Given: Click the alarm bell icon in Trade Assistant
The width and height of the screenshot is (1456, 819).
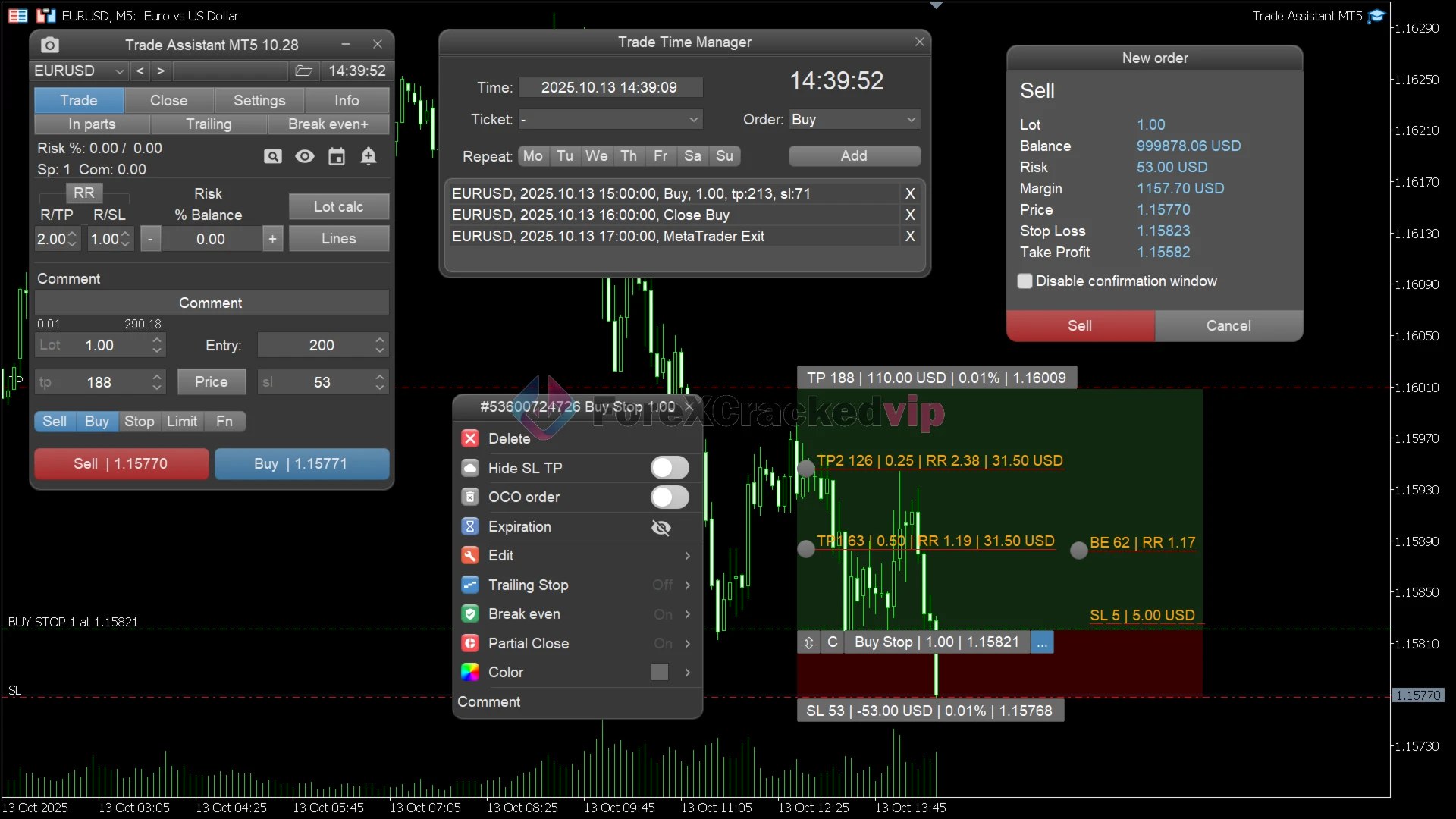Looking at the screenshot, I should (369, 156).
